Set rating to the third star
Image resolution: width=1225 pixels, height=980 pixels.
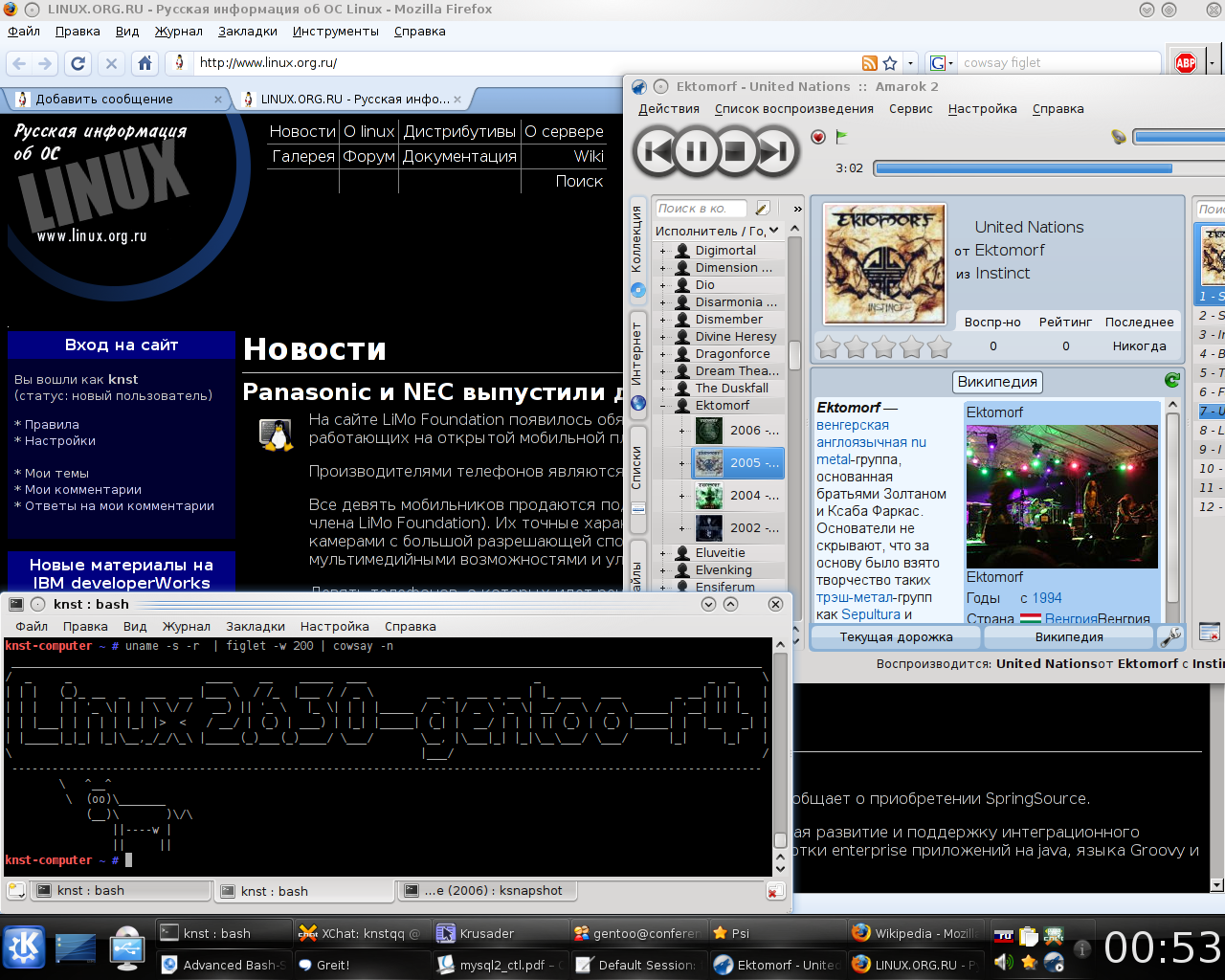[884, 346]
